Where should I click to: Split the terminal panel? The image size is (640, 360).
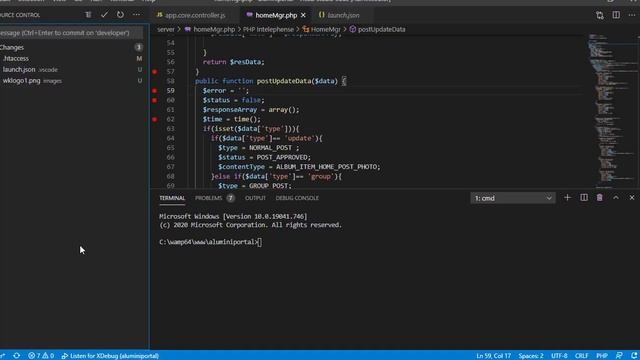pyautogui.click(x=584, y=198)
